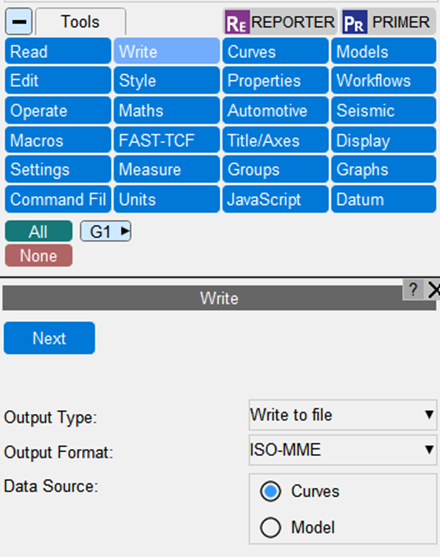
Task: Open the Datum menu
Action: coord(384,199)
